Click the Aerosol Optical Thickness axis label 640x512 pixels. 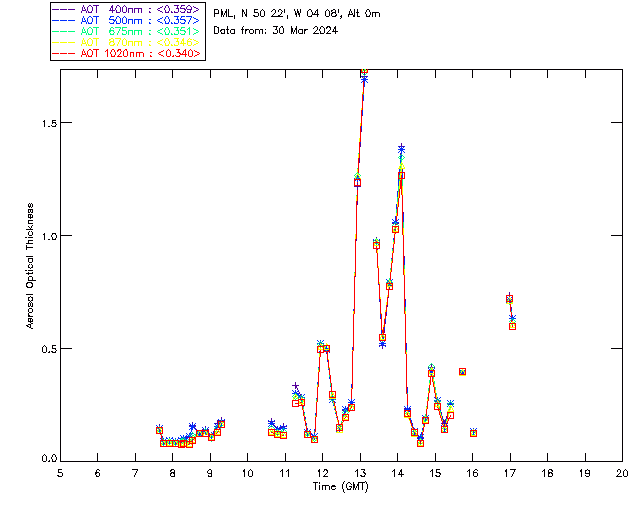tap(30, 266)
